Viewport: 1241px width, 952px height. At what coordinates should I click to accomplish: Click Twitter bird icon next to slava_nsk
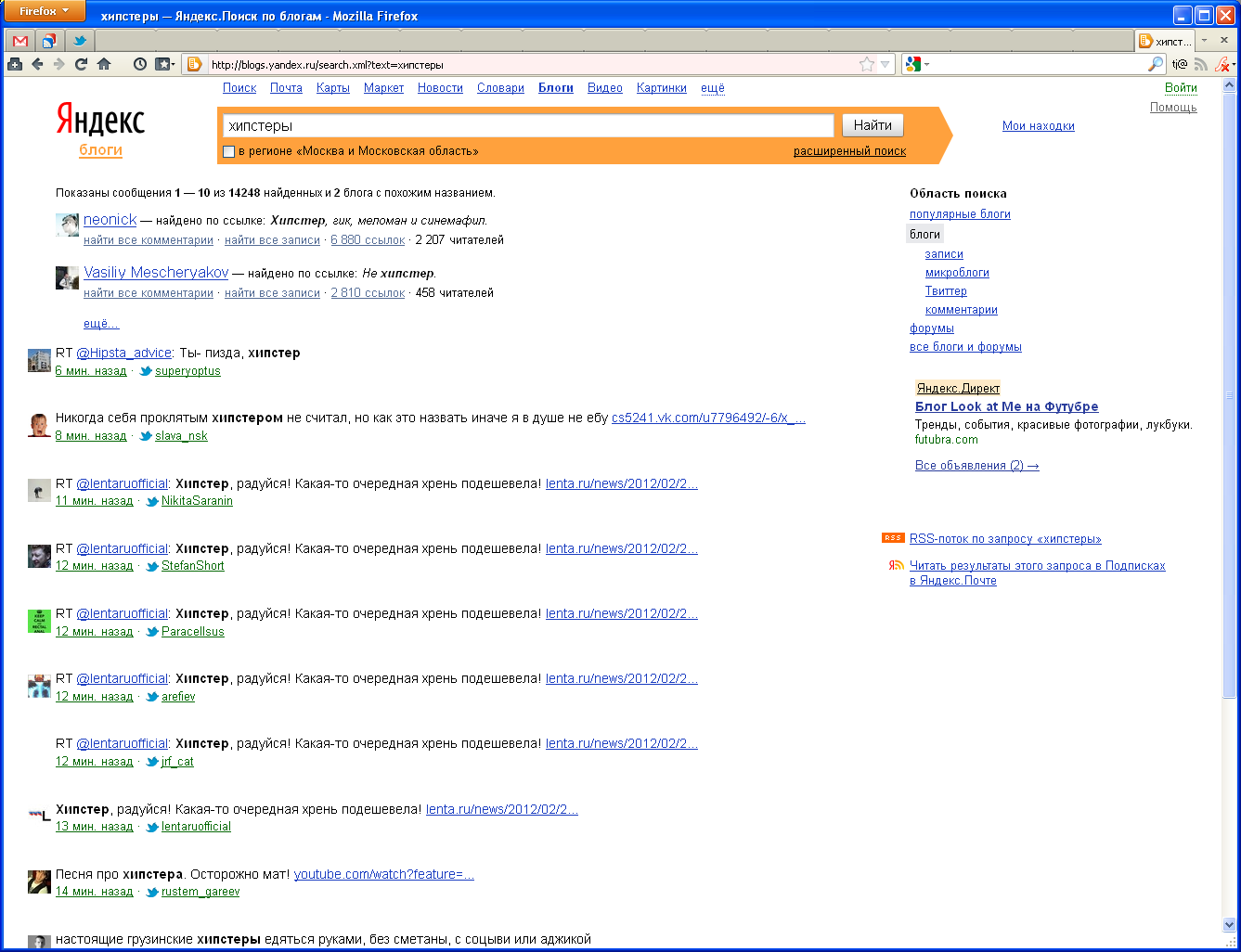146,436
